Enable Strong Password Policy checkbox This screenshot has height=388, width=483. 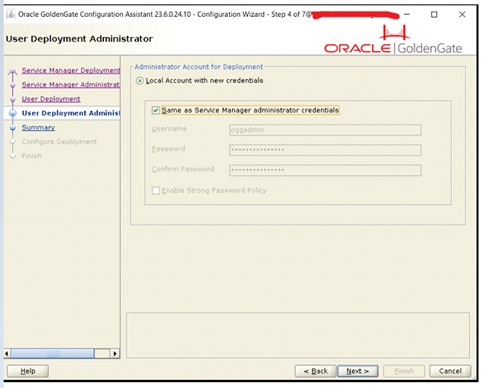click(x=156, y=190)
